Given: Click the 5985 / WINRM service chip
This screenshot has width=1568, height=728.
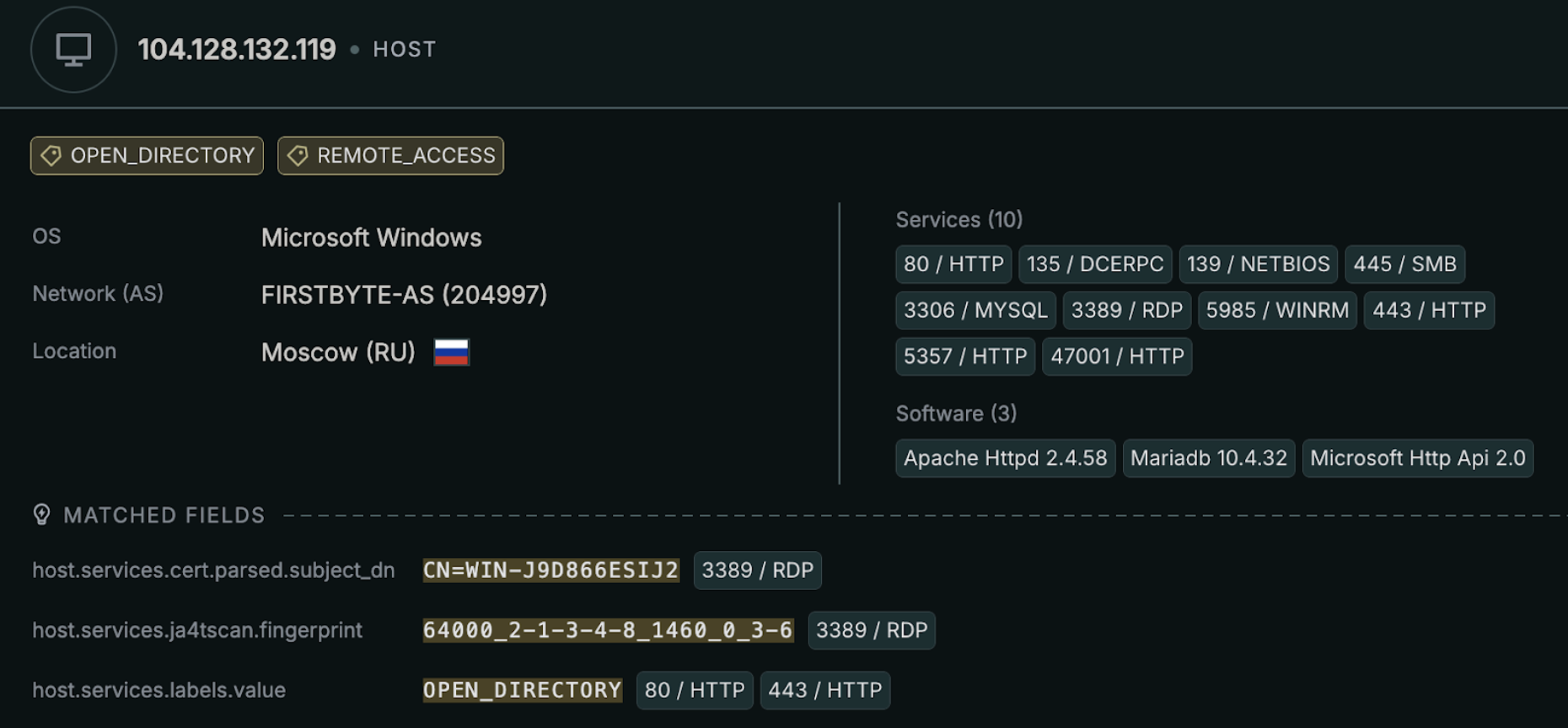Looking at the screenshot, I should [x=1276, y=310].
